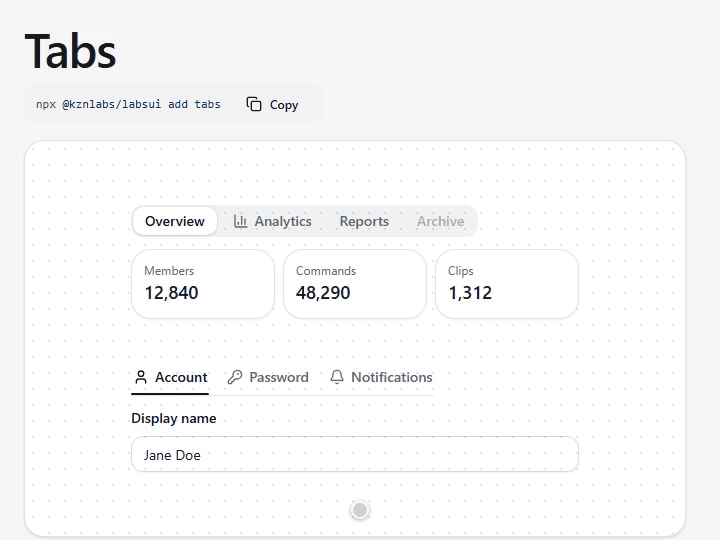Click the copy clipboard icon
This screenshot has height=540, width=720.
254,104
